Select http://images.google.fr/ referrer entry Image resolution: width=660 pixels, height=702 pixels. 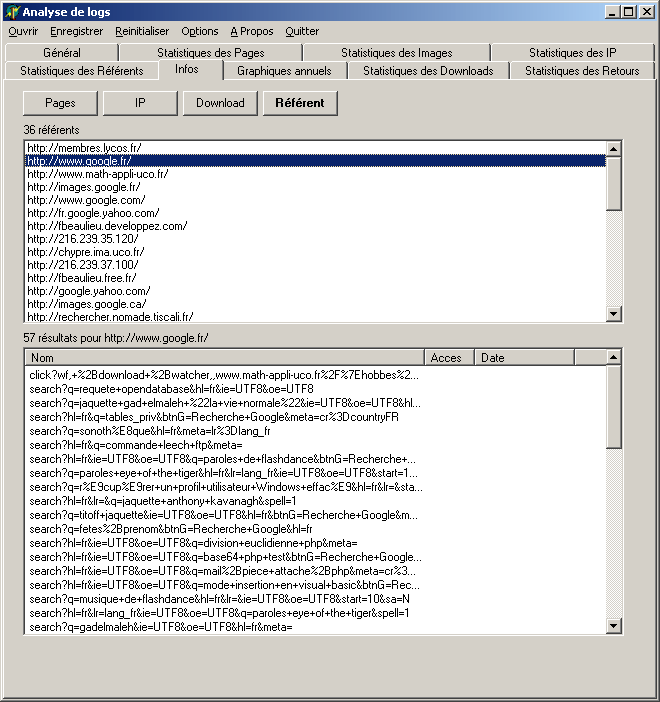(x=83, y=187)
